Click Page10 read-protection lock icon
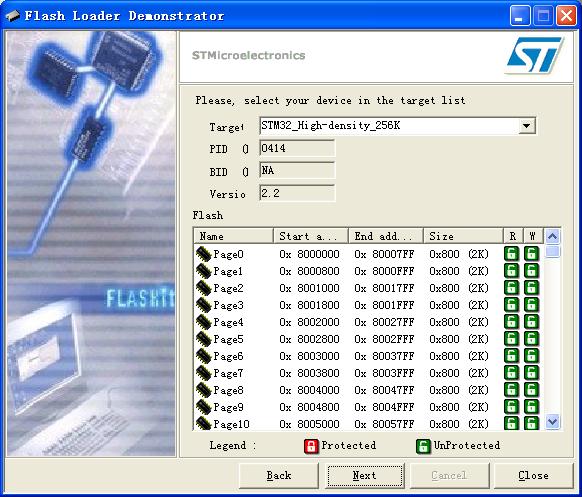 [511, 423]
